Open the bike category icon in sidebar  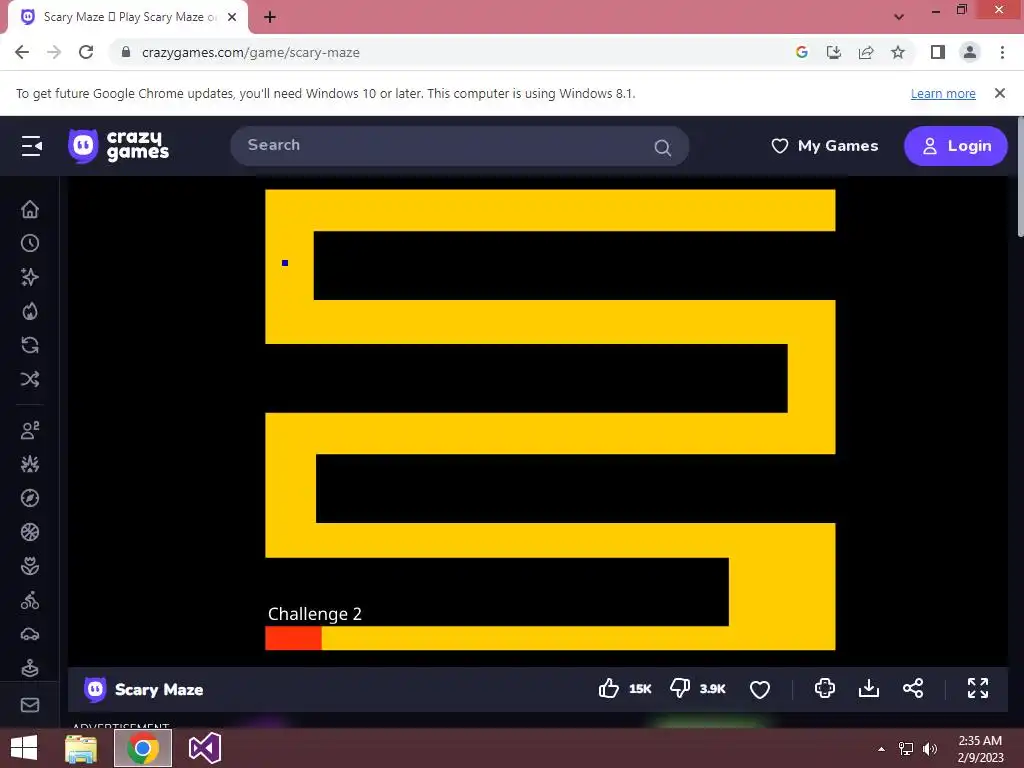pyautogui.click(x=30, y=600)
